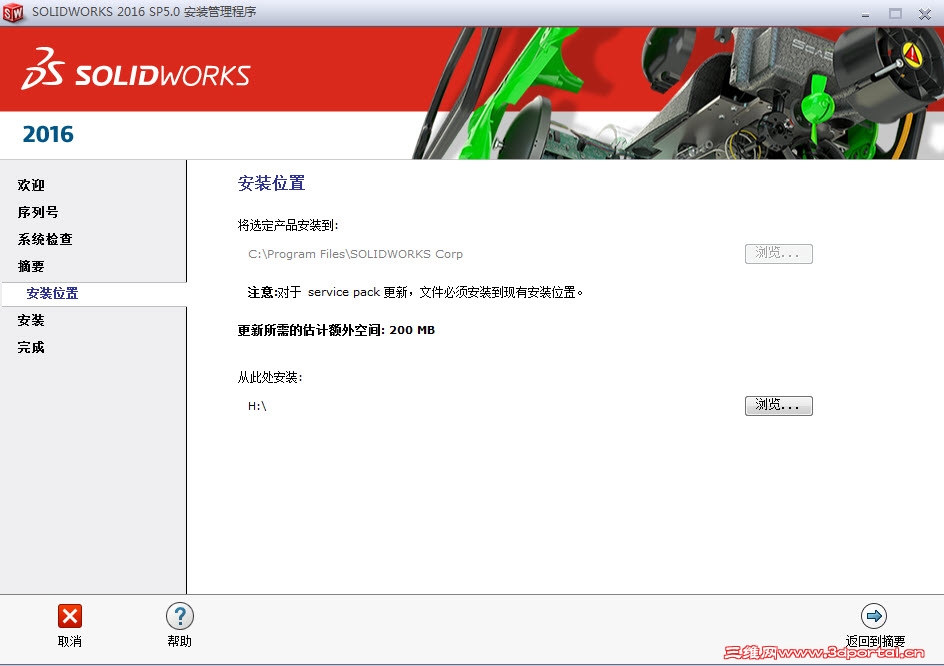Screen dimensions: 944x666
Task: Click the 更新所需的估计额外空间: 200 MB text
Action: [x=336, y=331]
